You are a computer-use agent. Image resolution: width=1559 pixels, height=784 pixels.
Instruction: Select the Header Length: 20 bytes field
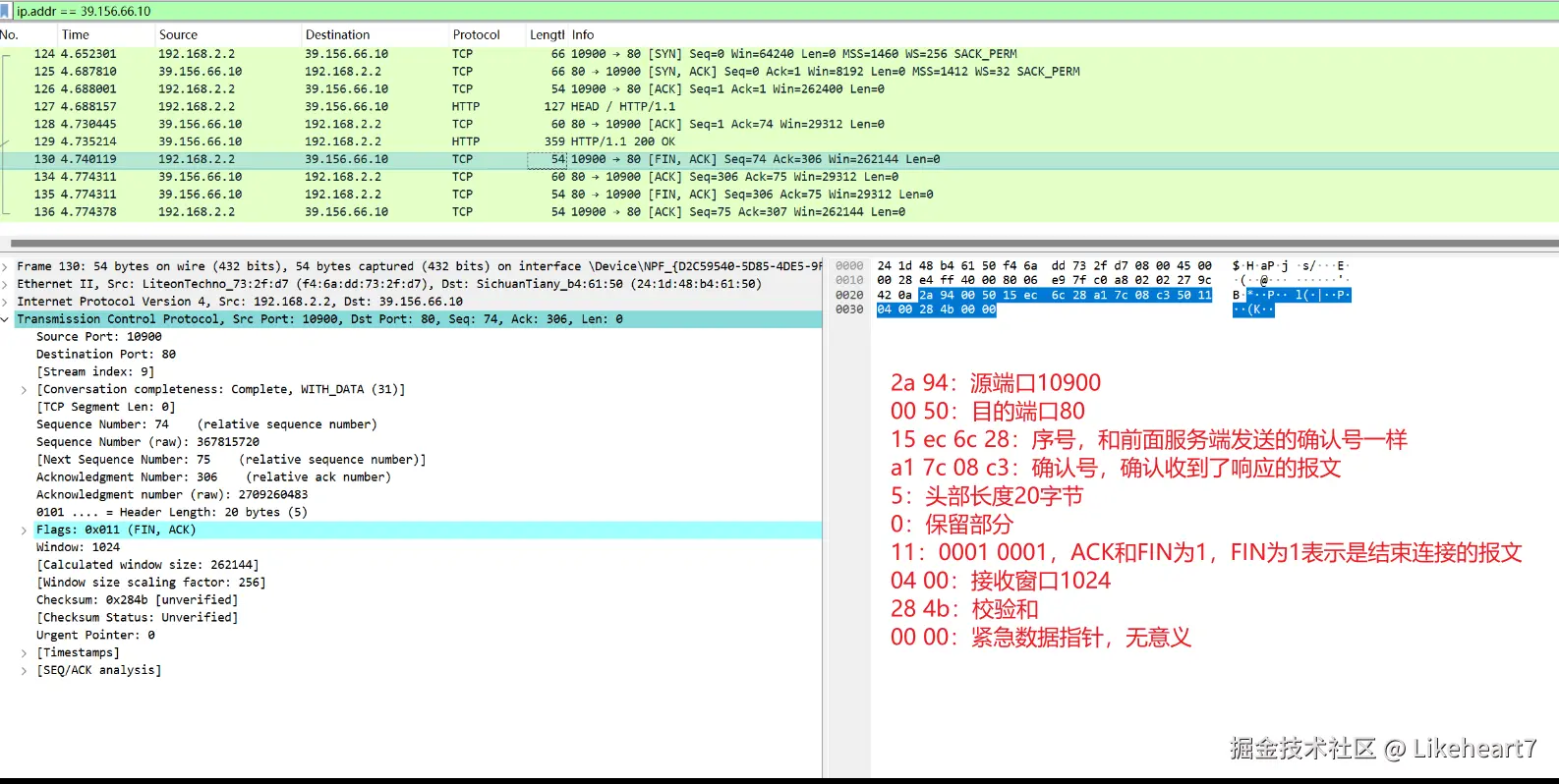pos(172,513)
